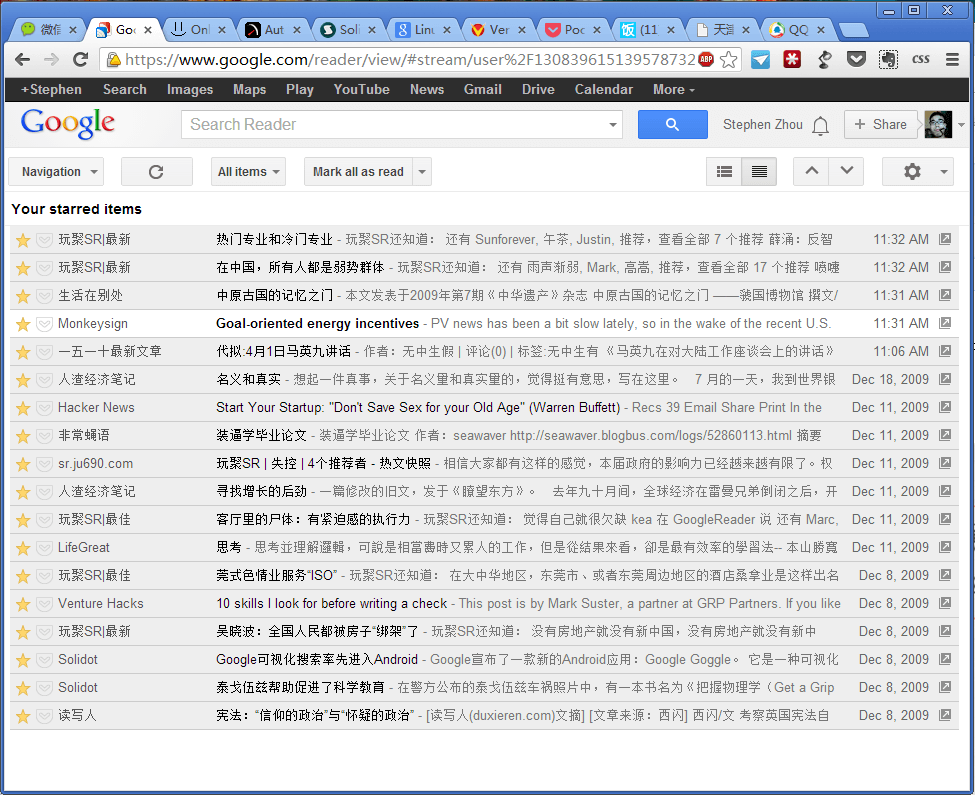Click the CSS extension icon
Image resolution: width=975 pixels, height=795 pixels.
tap(920, 60)
